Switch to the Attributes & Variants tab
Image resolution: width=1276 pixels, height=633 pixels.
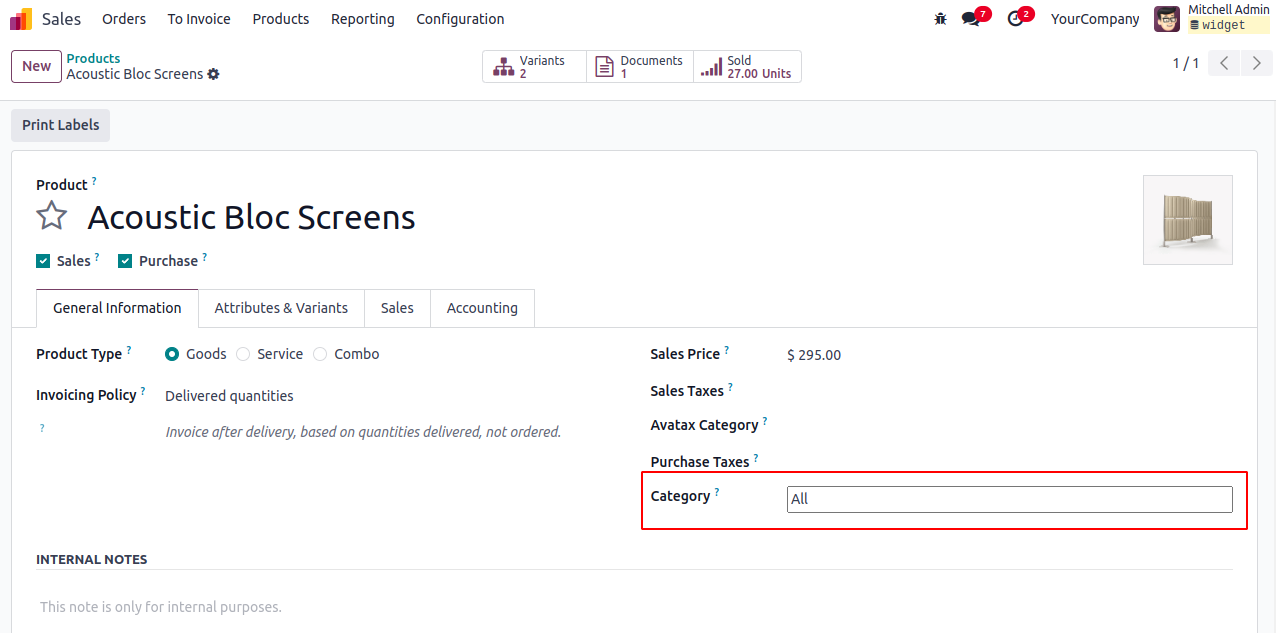[281, 308]
